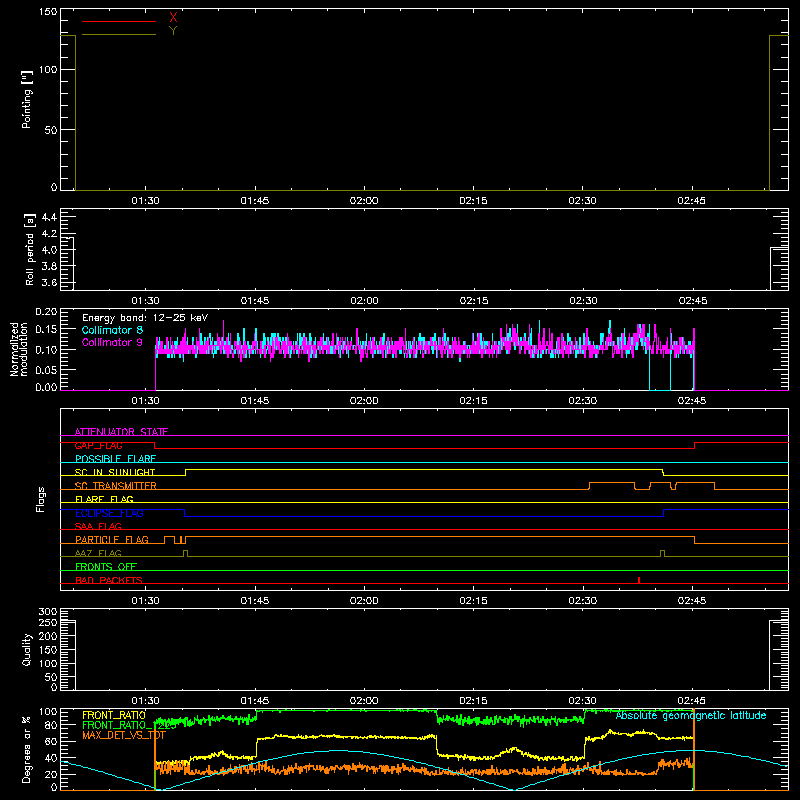800x800 pixels.
Task: Click the red "X" legend label
Action: tap(173, 18)
